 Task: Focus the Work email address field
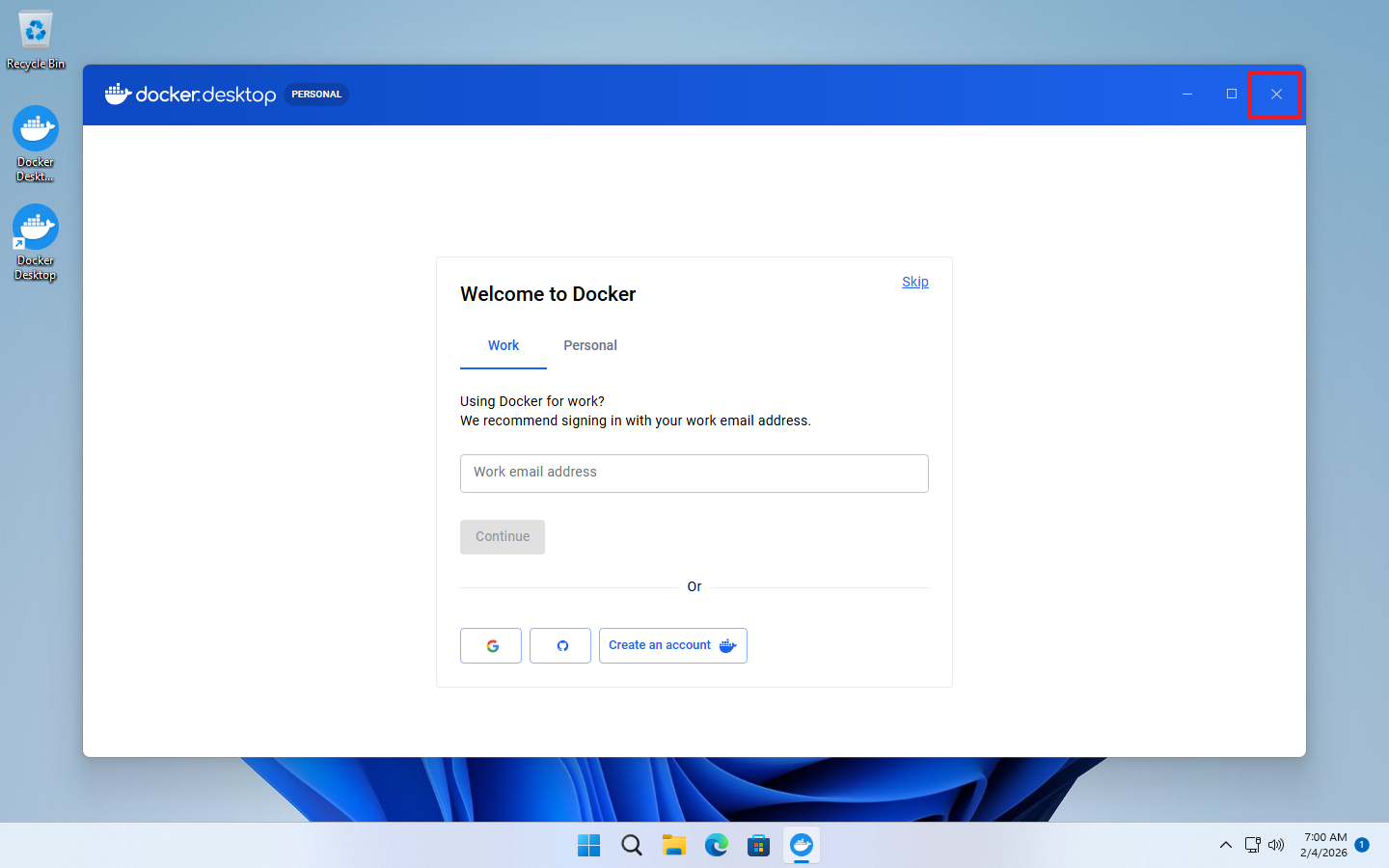tap(694, 474)
